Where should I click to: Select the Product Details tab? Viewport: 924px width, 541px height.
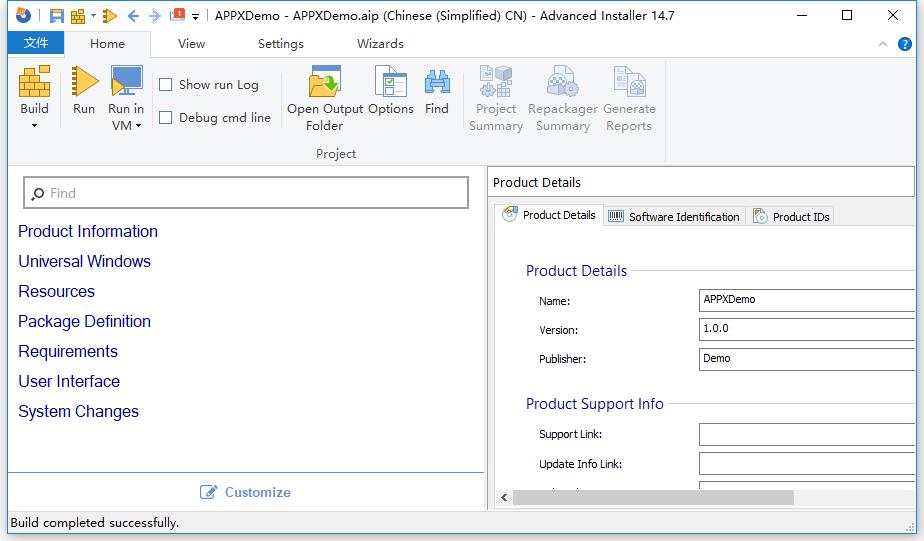[549, 215]
